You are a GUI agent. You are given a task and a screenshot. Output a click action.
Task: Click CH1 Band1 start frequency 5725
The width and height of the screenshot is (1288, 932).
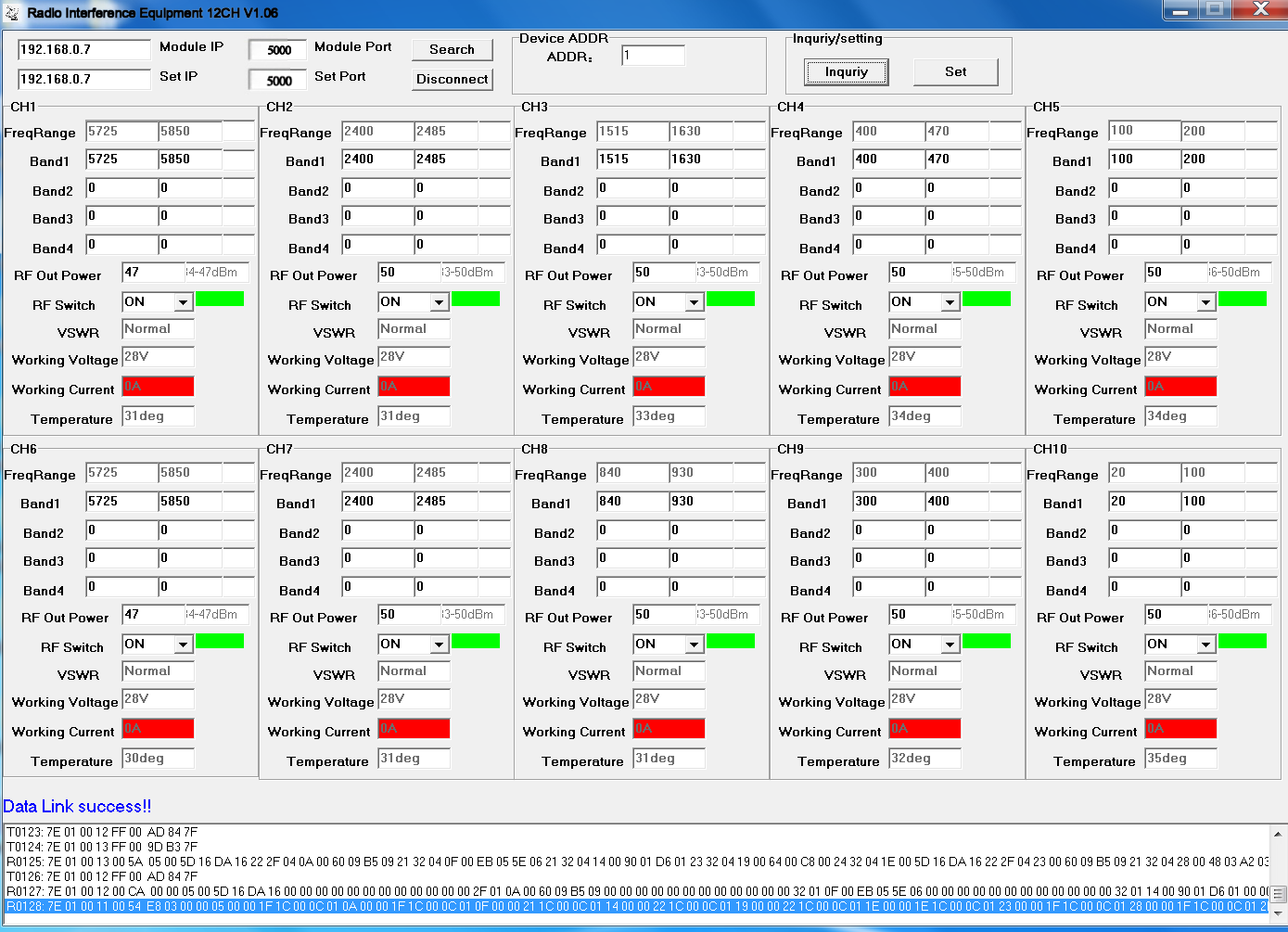point(121,160)
